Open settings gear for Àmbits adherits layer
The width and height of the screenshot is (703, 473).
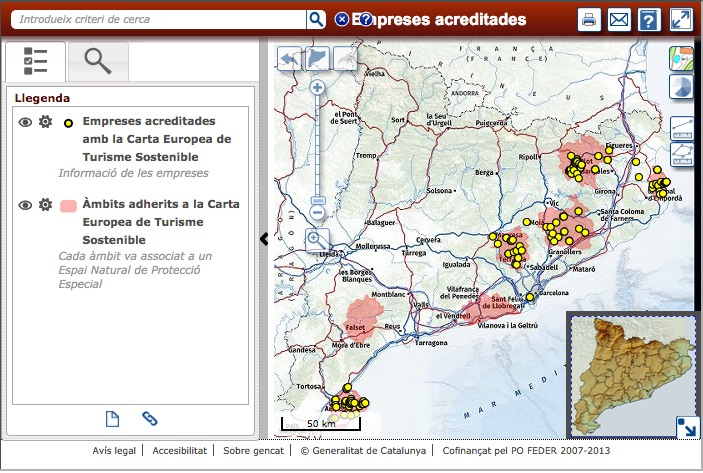[x=45, y=205]
